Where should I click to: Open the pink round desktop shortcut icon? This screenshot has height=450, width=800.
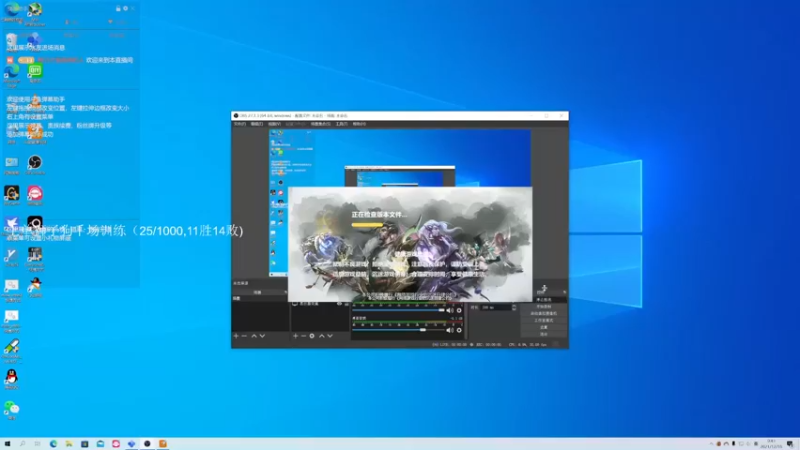coord(35,195)
